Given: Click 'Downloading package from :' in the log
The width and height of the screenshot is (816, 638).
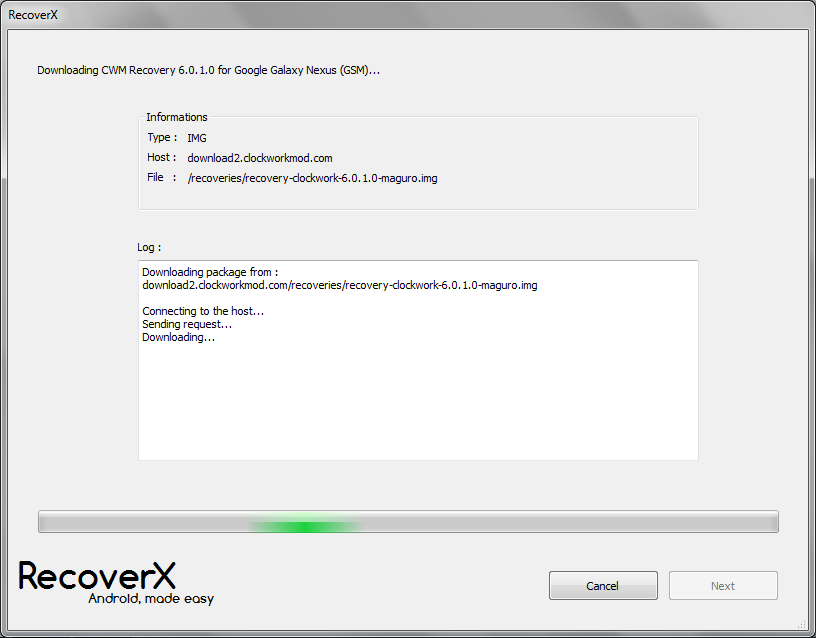Looking at the screenshot, I should [210, 272].
